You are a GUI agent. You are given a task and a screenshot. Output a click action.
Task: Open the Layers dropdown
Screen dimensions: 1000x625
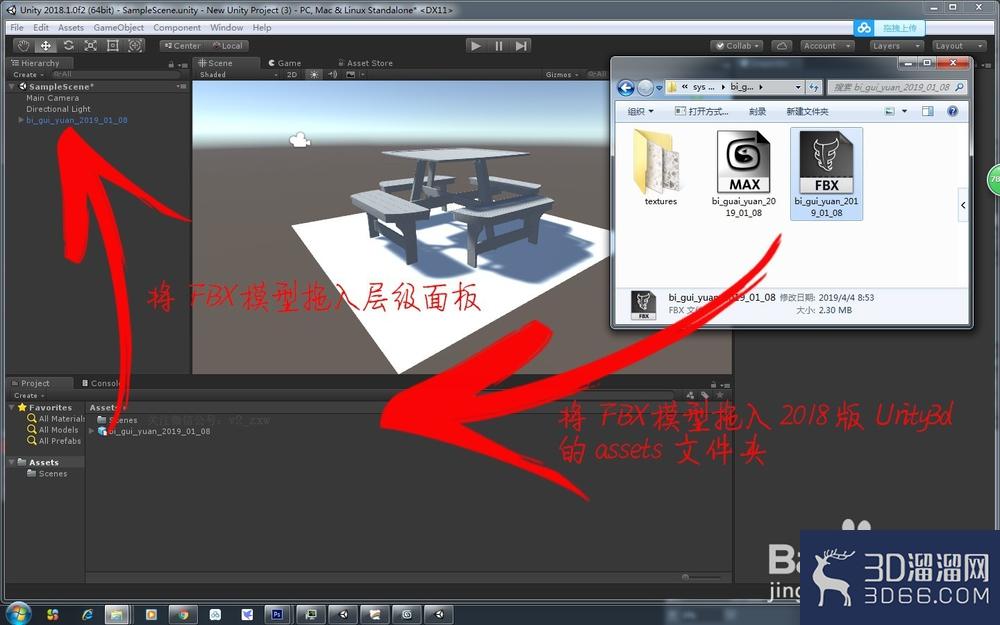896,46
